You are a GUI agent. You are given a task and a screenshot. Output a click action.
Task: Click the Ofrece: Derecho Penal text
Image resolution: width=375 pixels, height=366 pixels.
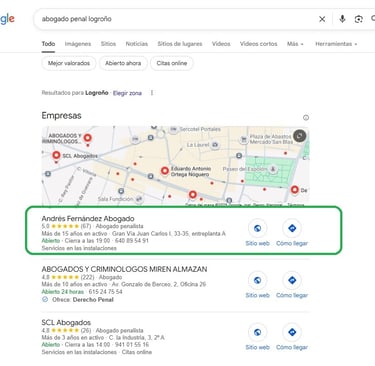click(x=83, y=300)
